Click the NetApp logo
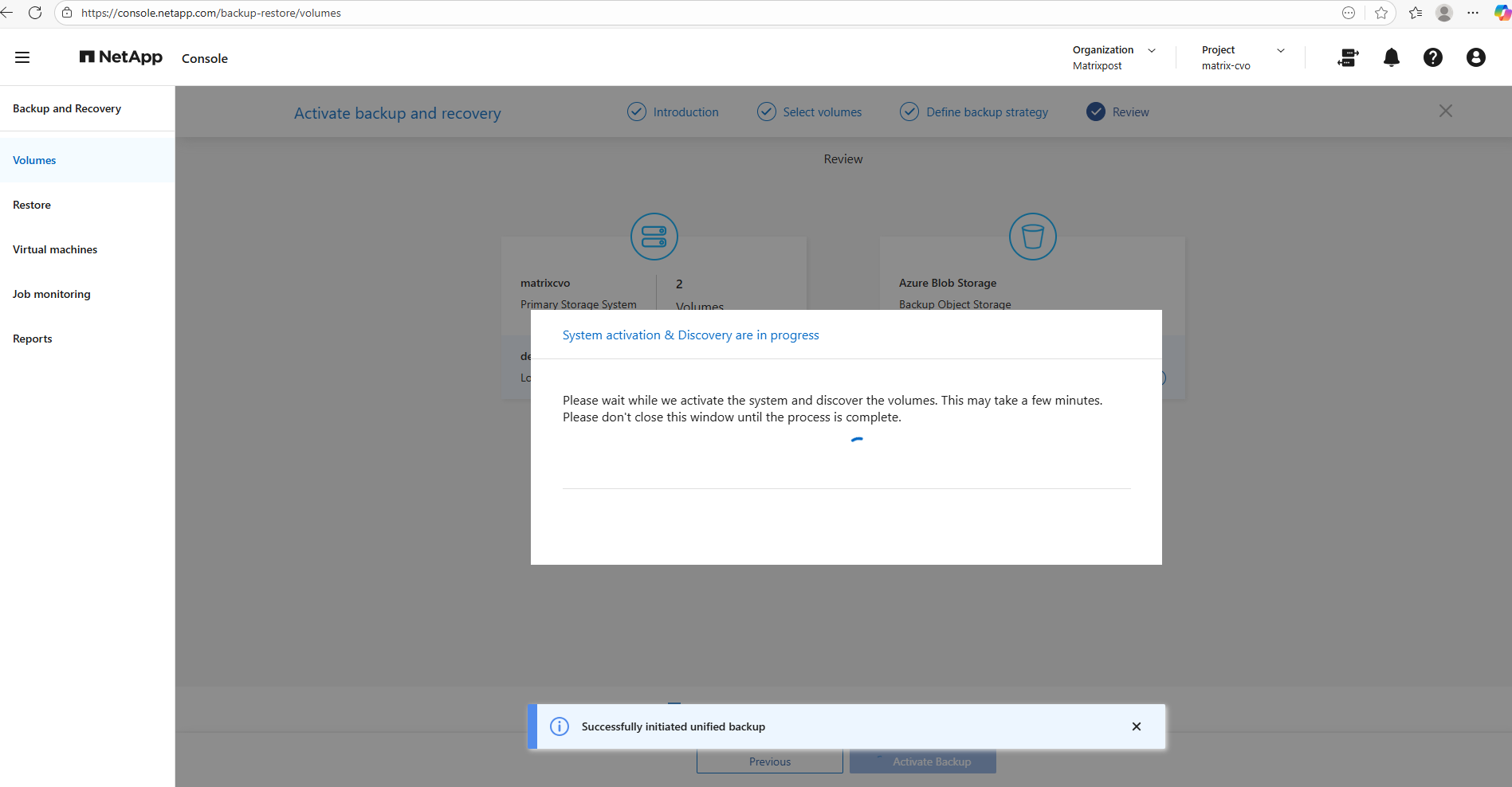 click(x=121, y=57)
